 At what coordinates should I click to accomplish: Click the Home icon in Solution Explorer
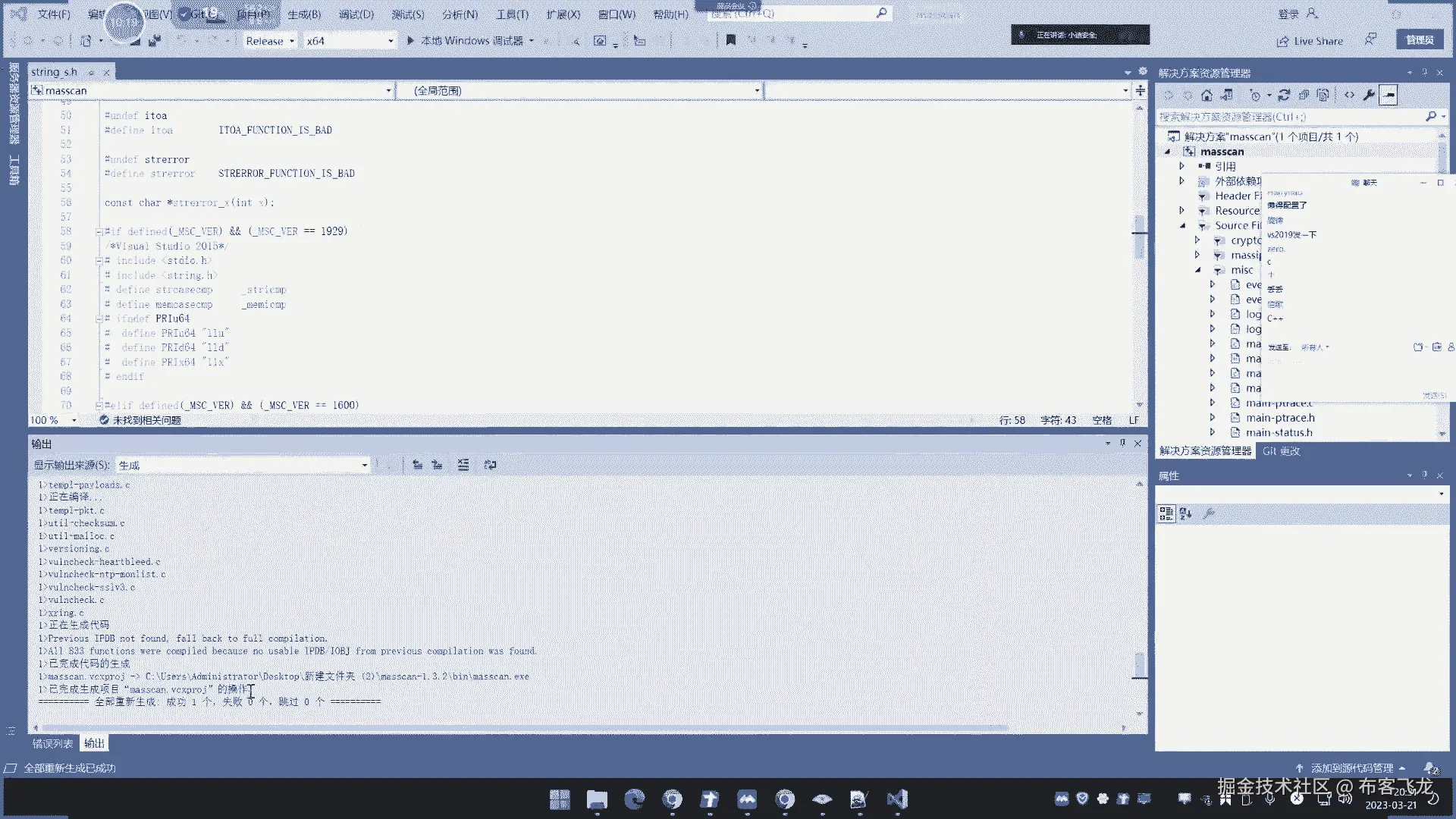(1207, 96)
